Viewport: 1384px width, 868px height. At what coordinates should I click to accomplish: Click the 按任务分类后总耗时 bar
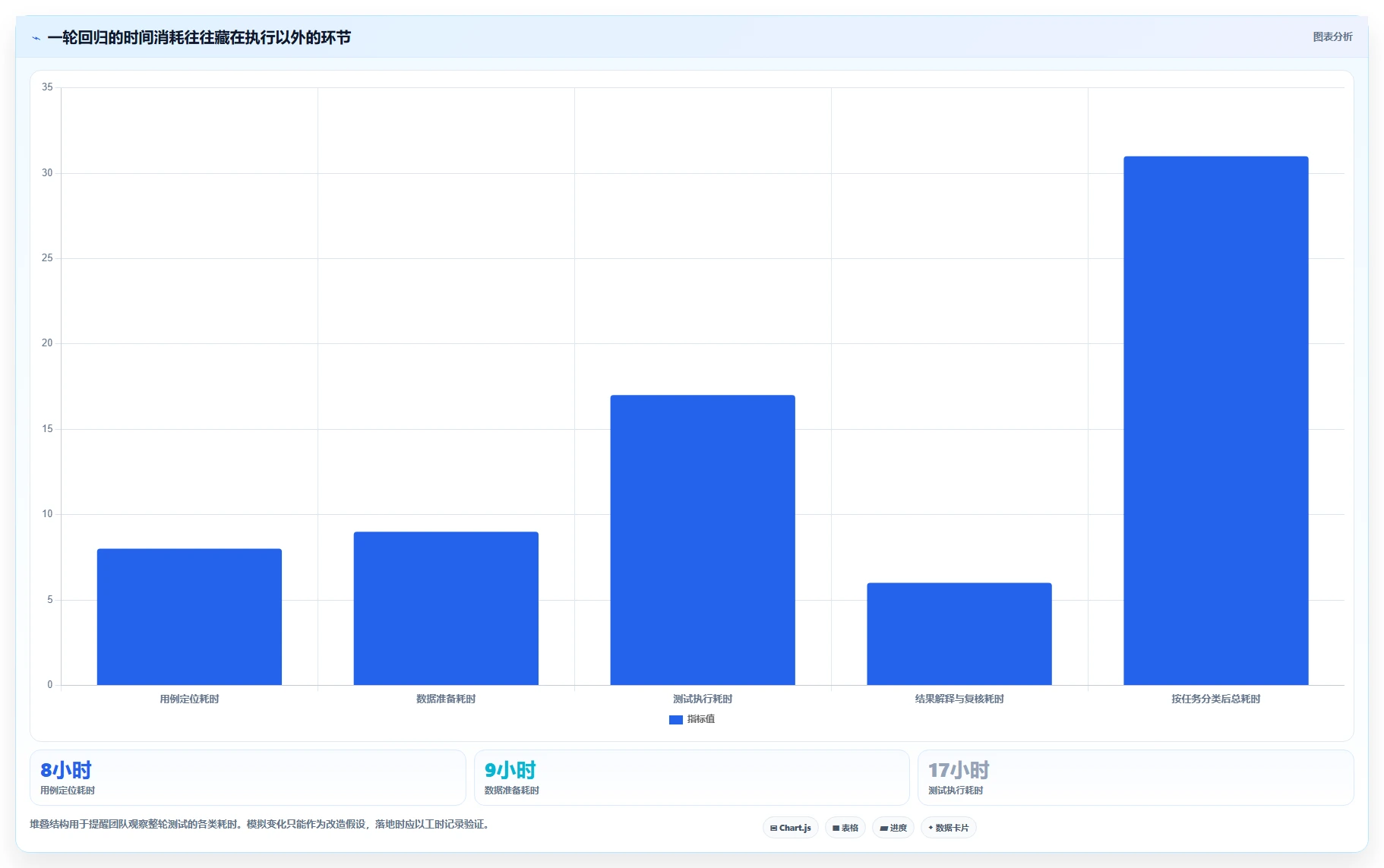[1216, 421]
